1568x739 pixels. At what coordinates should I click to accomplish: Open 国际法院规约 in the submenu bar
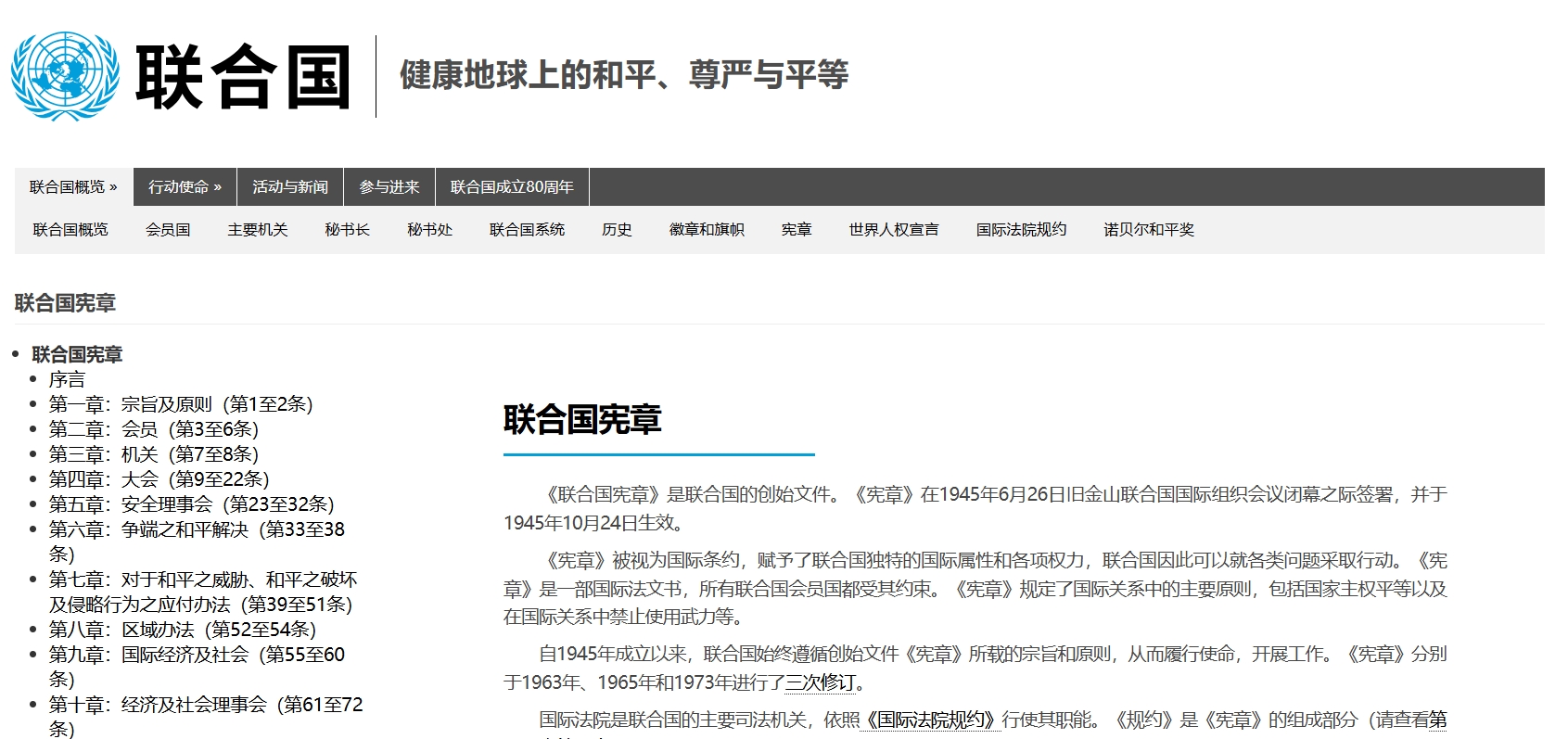point(1021,230)
